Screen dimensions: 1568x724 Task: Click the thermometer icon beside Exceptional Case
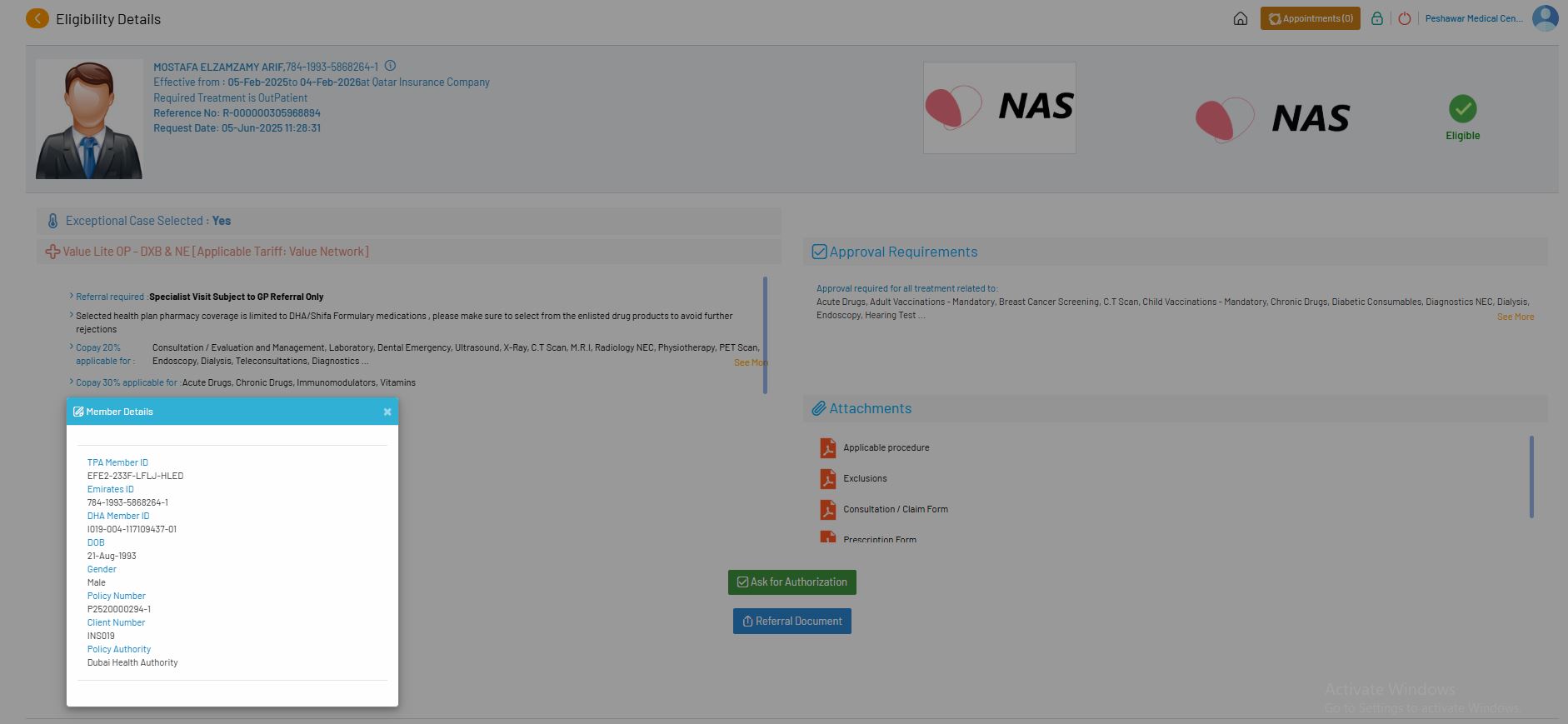(52, 221)
